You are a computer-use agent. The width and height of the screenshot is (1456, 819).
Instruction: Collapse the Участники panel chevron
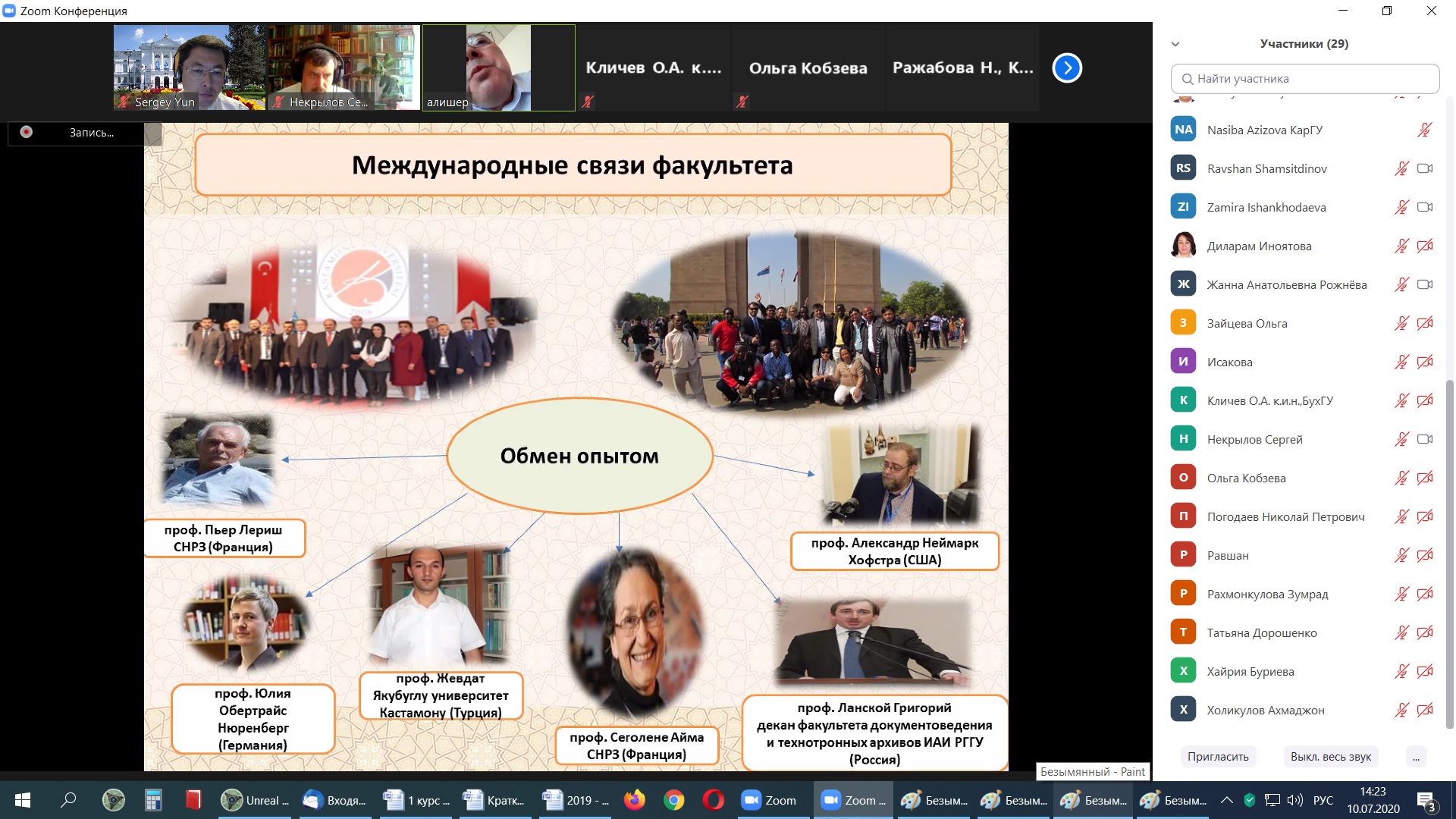[1175, 44]
